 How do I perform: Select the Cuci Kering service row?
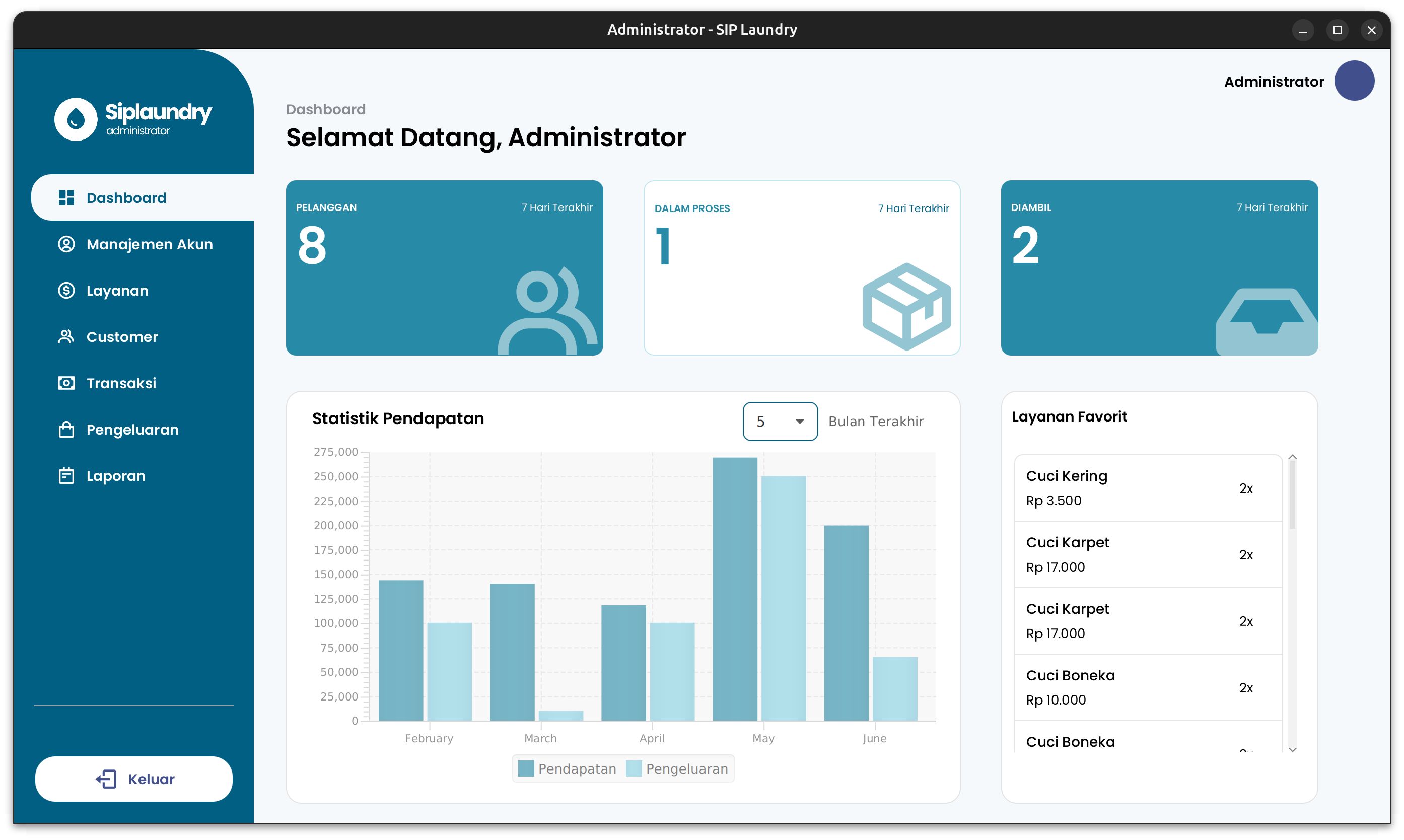pos(1148,488)
